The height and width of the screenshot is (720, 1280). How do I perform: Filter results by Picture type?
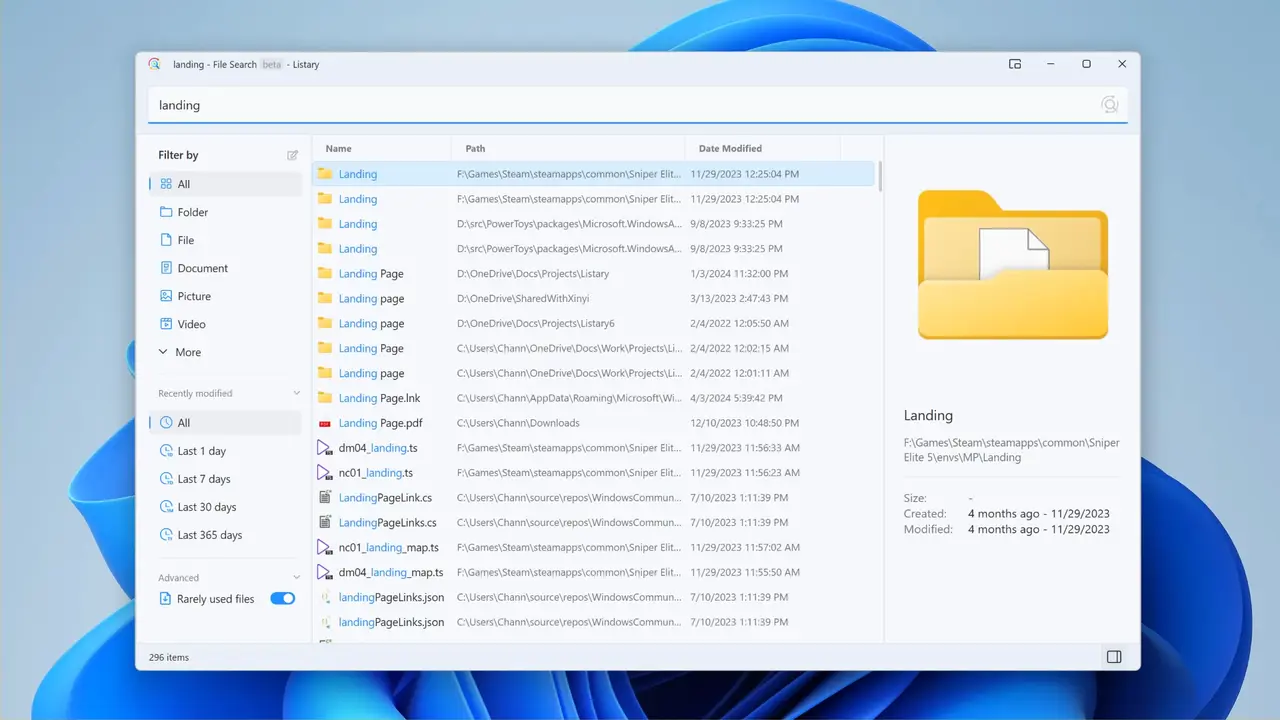[194, 296]
